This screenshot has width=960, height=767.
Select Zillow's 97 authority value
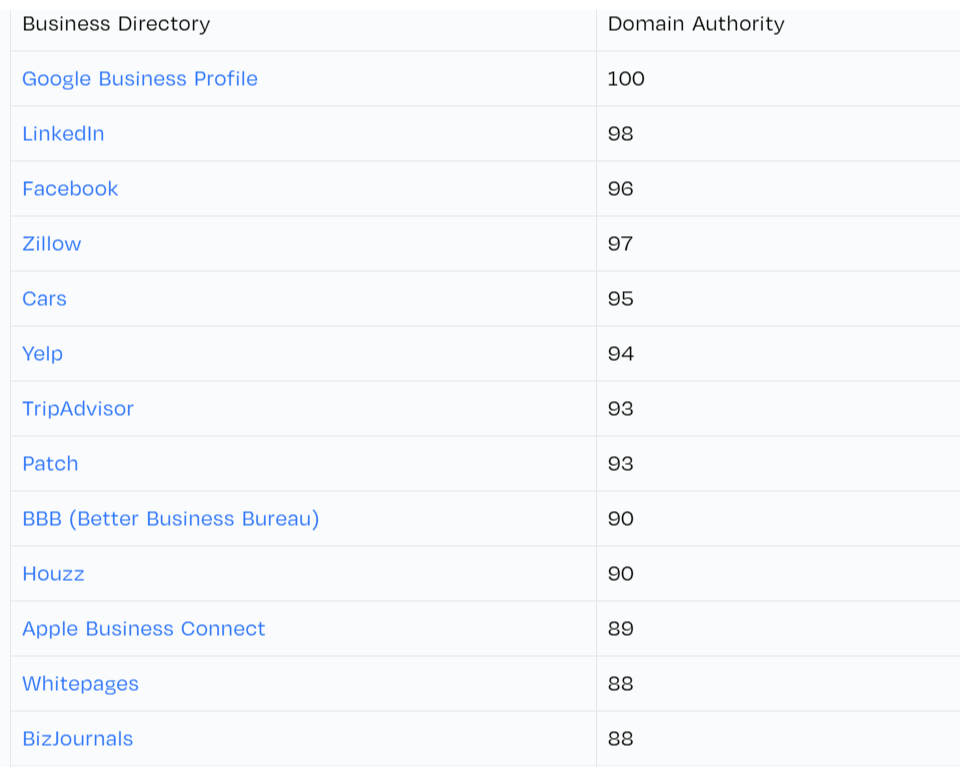620,244
